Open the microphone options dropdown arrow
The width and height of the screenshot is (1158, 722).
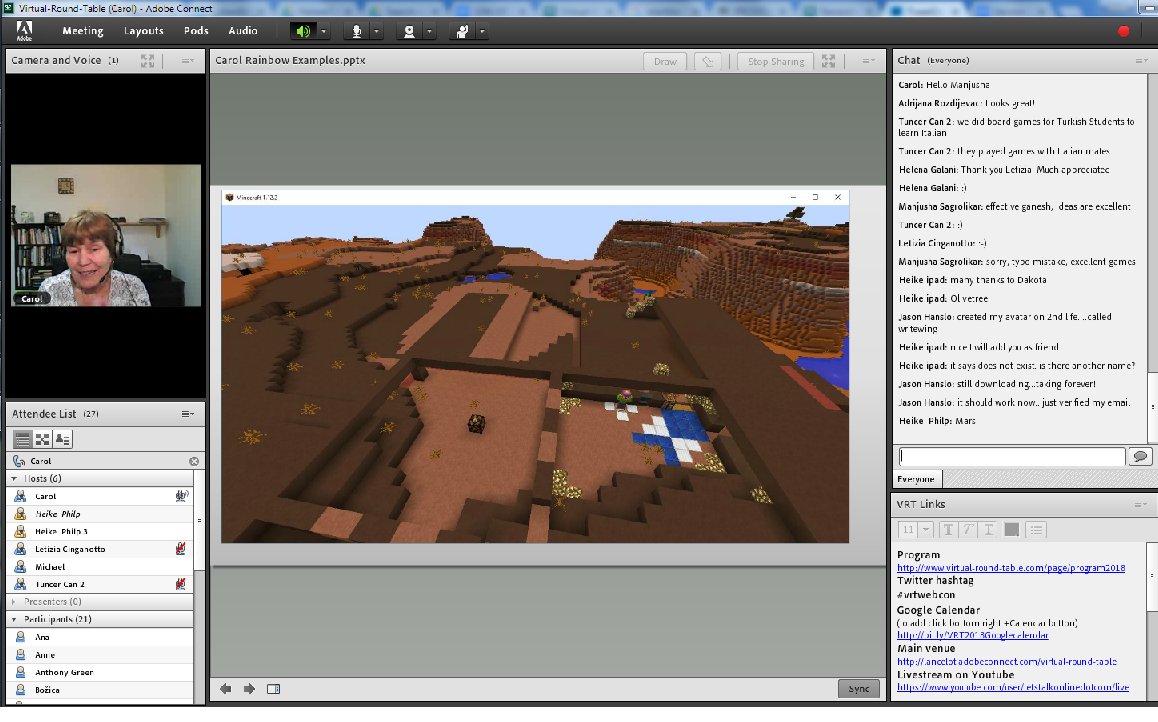pos(376,31)
